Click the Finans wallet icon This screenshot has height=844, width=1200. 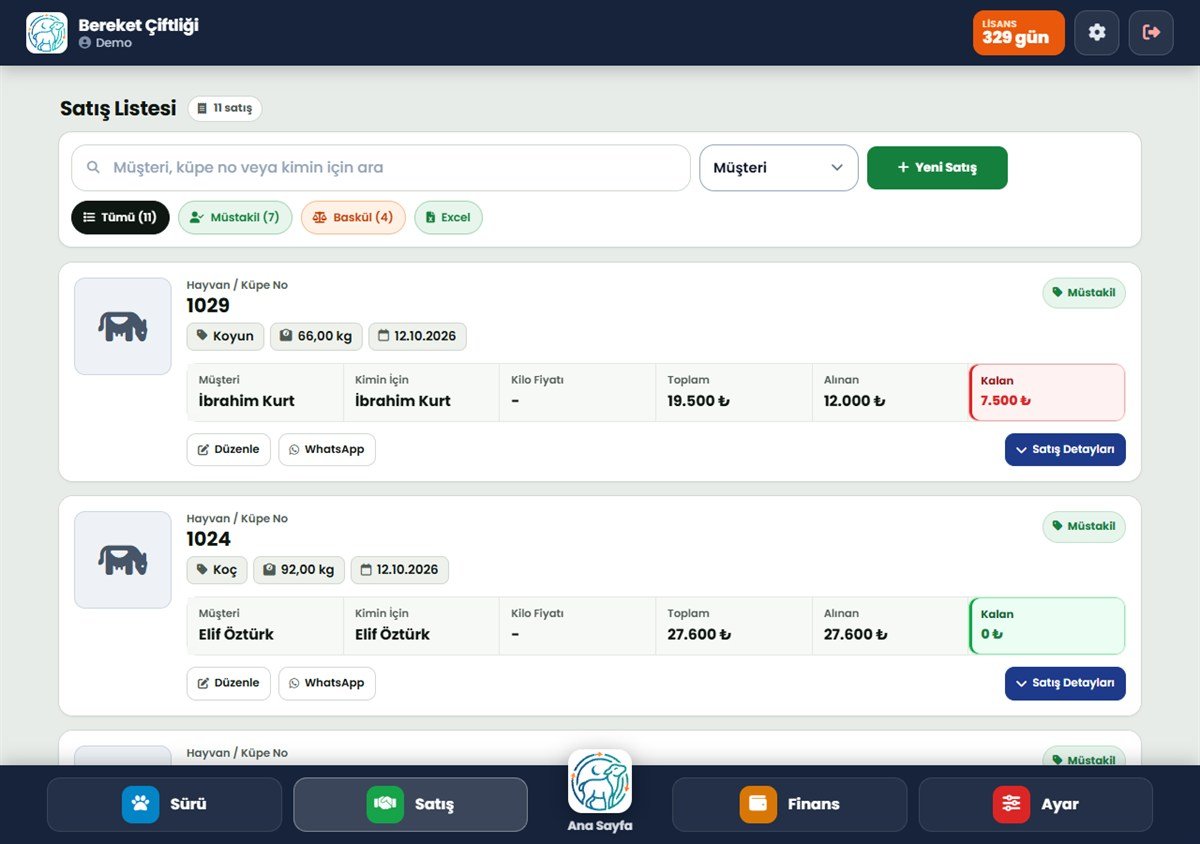point(758,804)
